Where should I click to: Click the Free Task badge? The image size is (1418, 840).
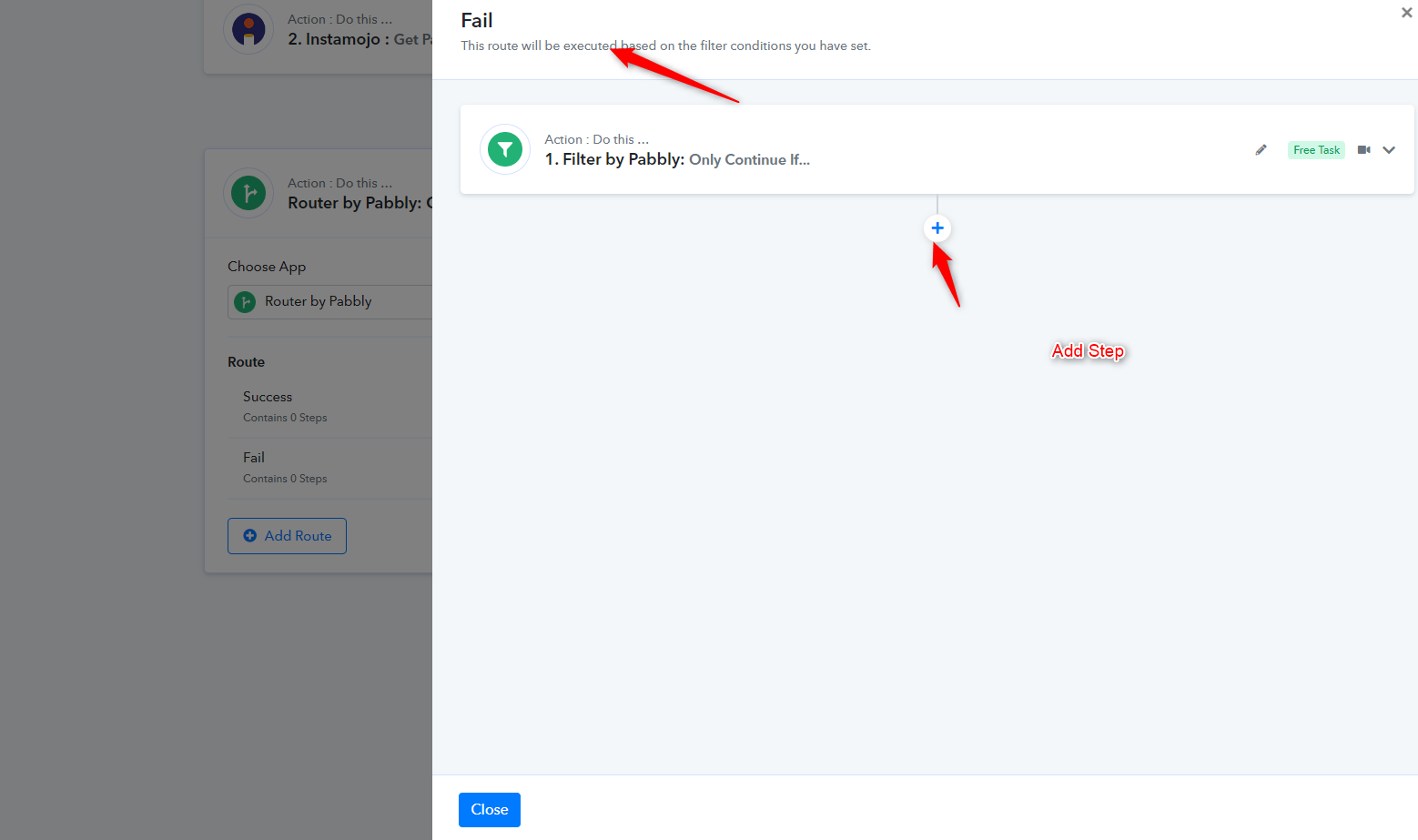pos(1316,150)
